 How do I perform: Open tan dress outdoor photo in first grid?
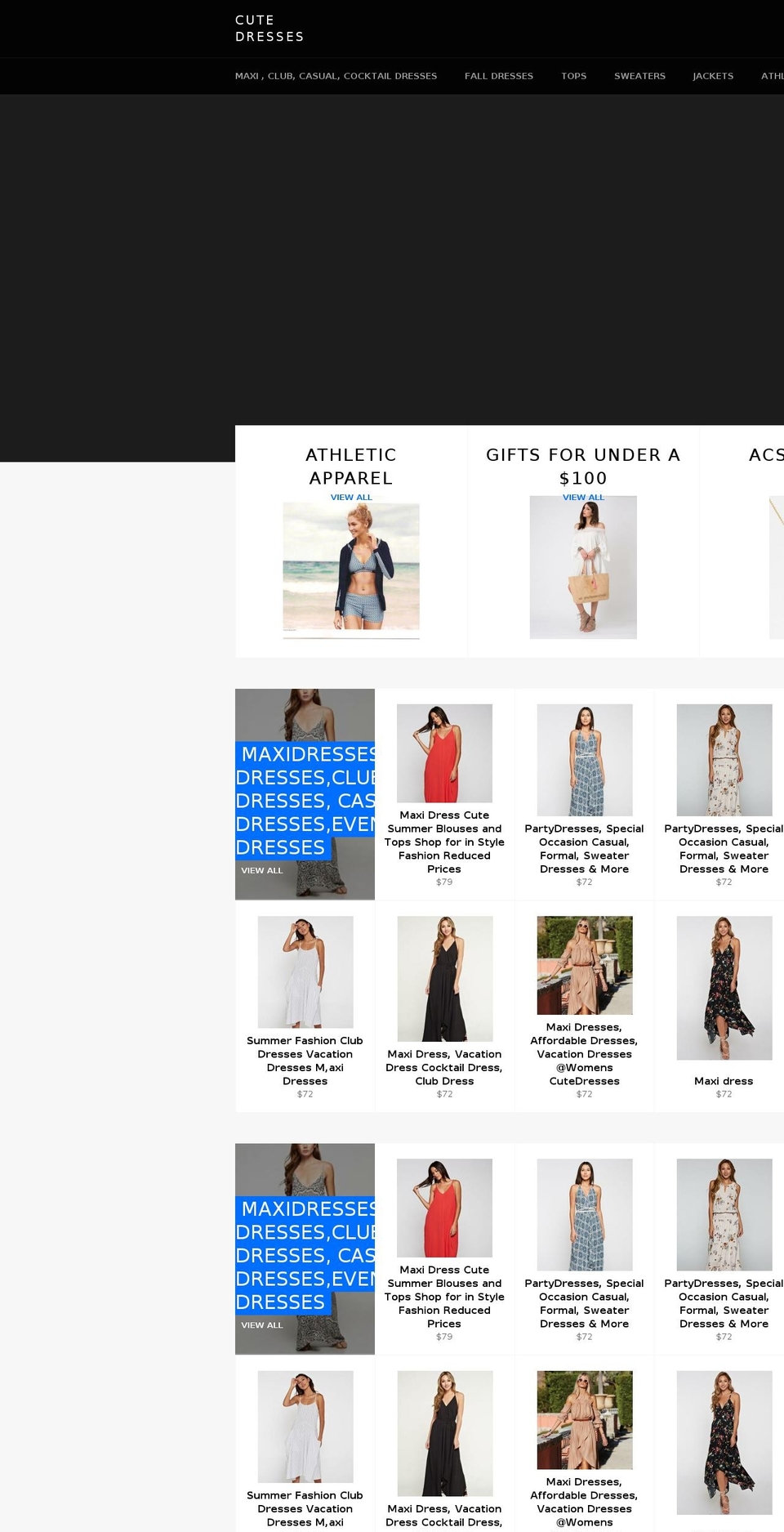coord(585,965)
